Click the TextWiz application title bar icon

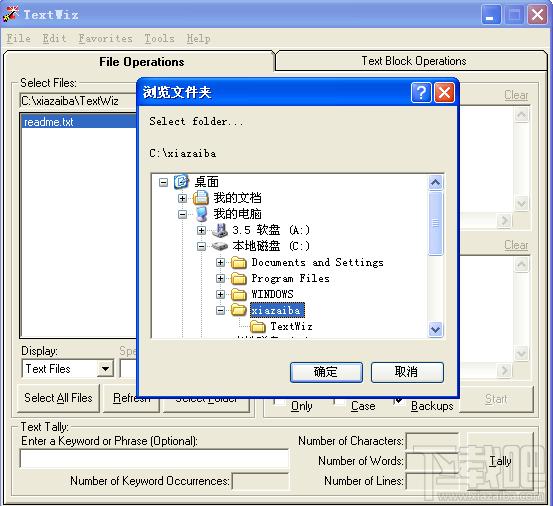tap(10, 14)
